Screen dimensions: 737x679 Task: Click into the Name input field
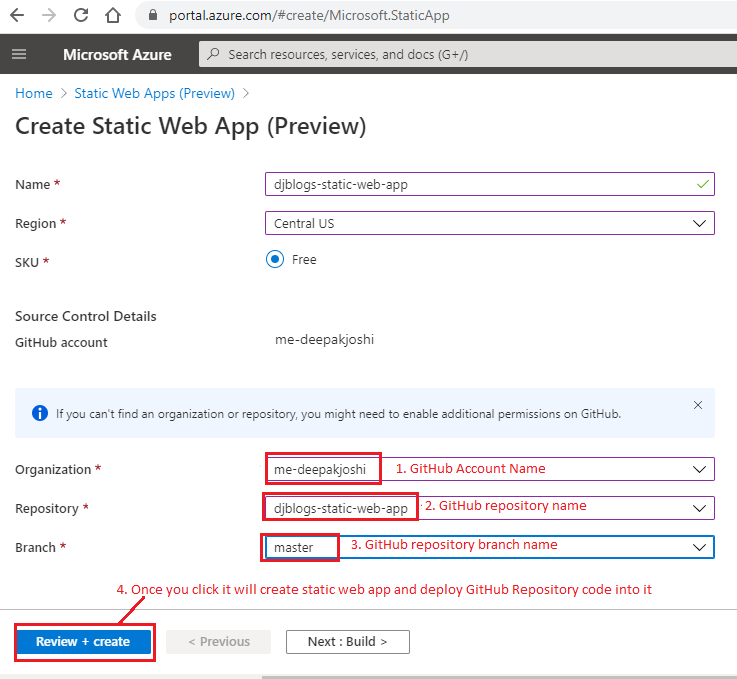pyautogui.click(x=490, y=184)
